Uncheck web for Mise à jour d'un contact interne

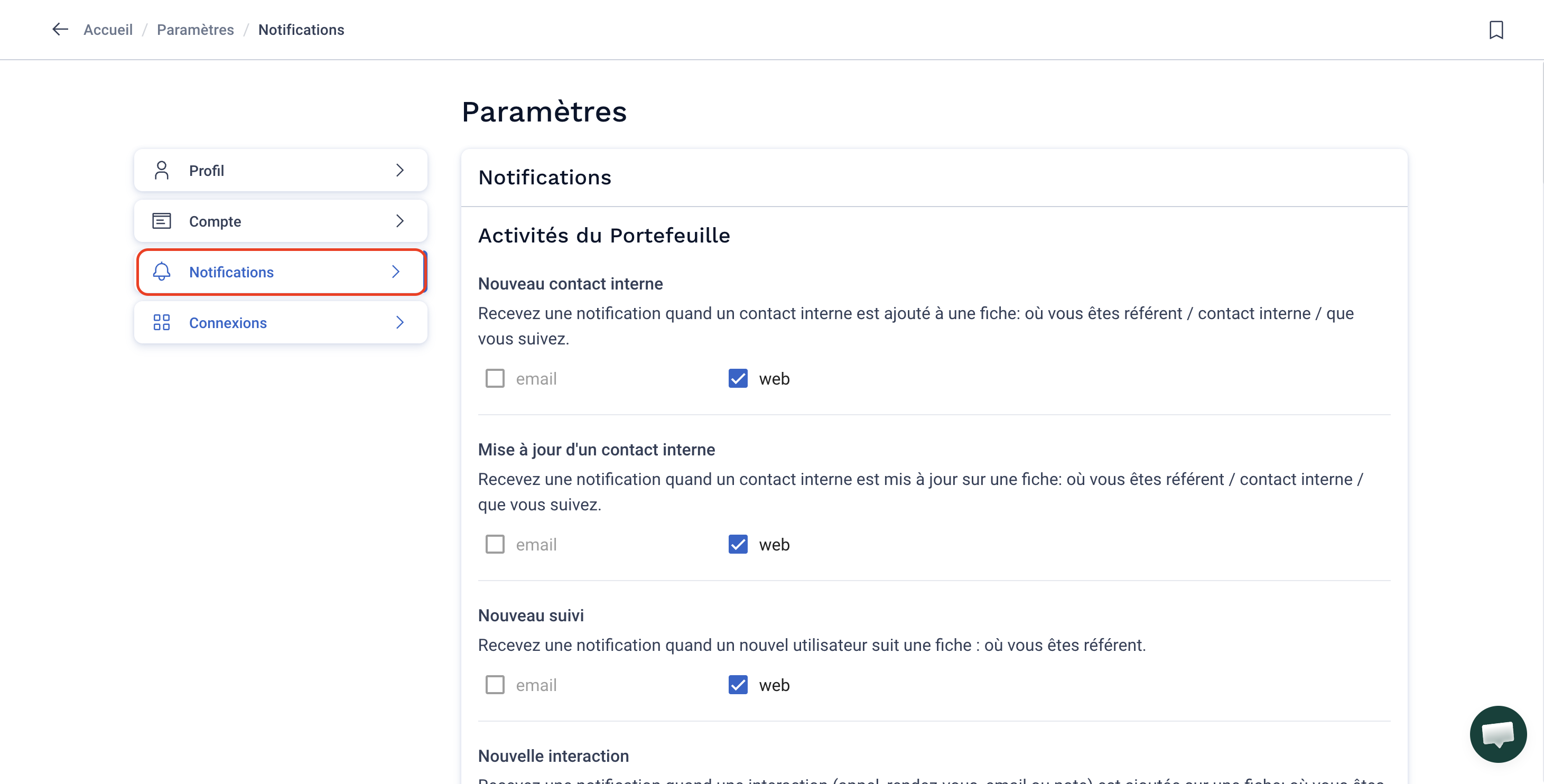[x=738, y=544]
